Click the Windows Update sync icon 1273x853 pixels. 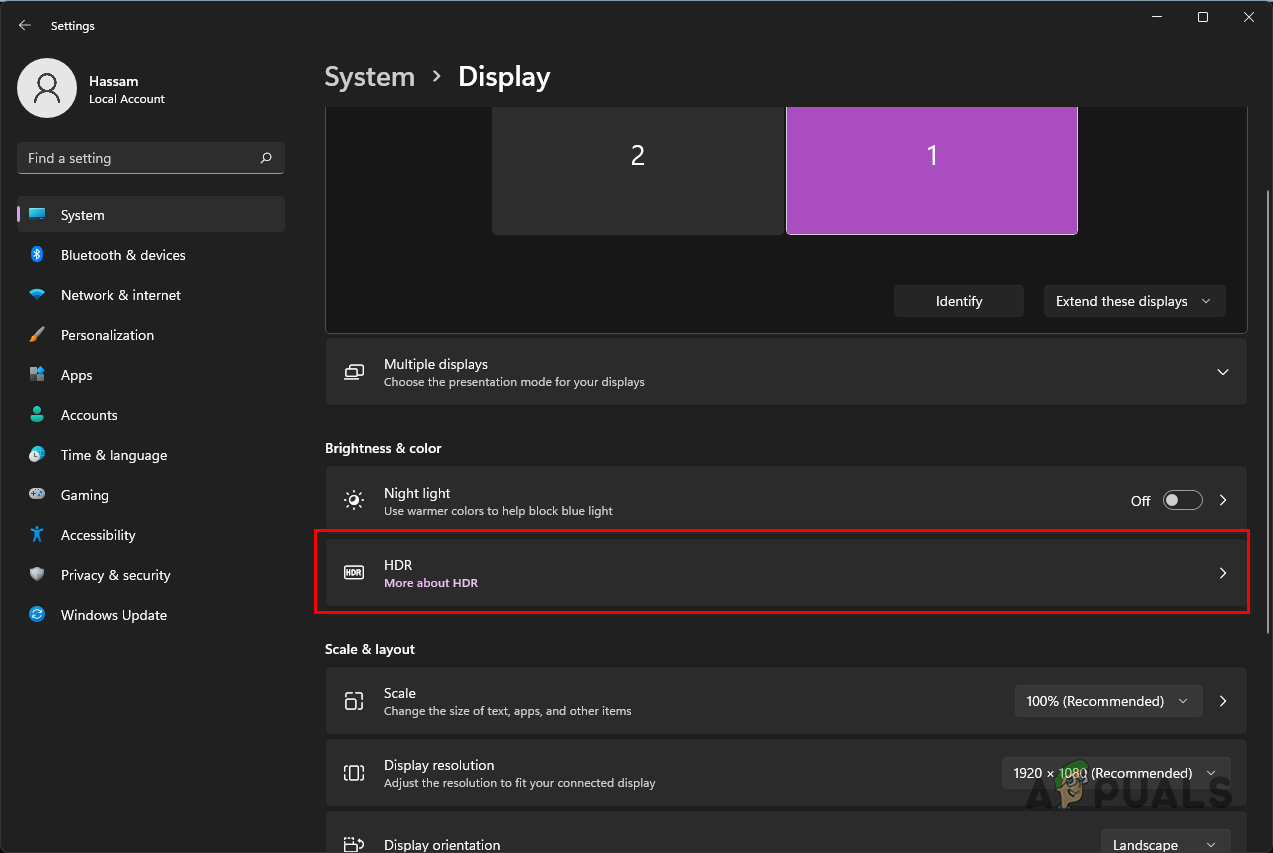37,615
